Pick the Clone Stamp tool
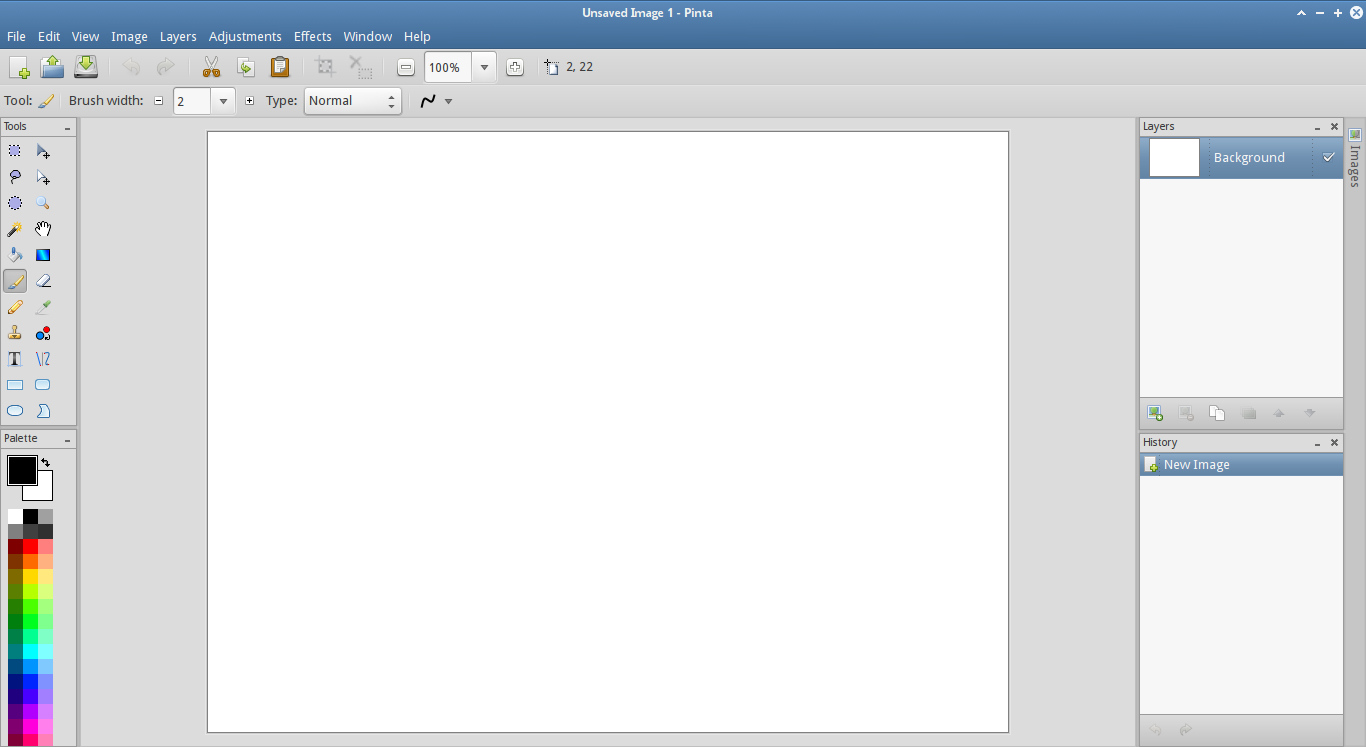1366x747 pixels. [x=15, y=333]
